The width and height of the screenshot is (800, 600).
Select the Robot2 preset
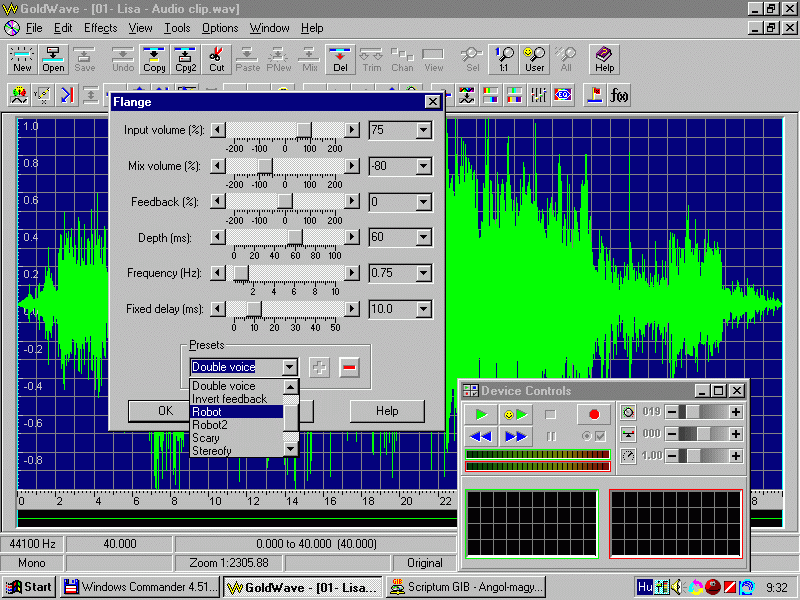coord(236,425)
